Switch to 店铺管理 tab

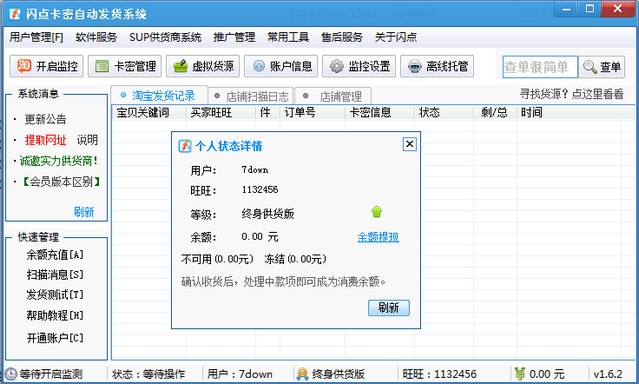click(x=333, y=97)
